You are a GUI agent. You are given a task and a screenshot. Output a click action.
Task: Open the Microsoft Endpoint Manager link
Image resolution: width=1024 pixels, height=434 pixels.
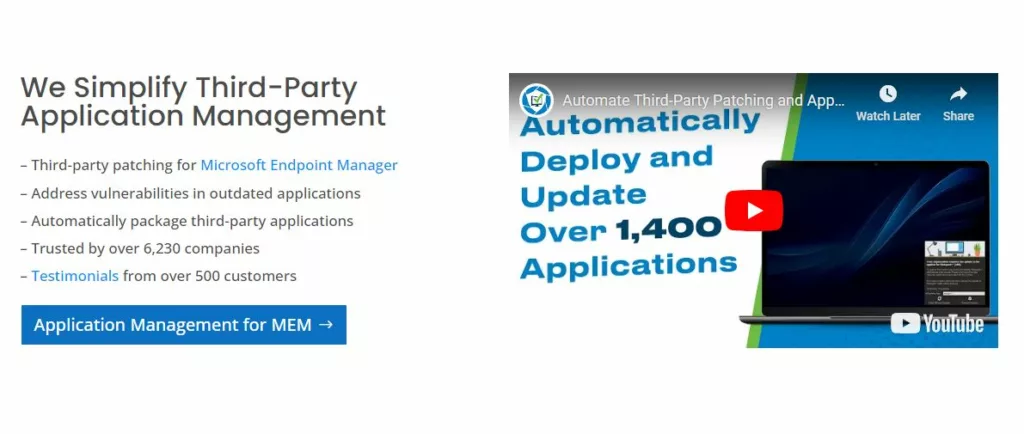[298, 165]
